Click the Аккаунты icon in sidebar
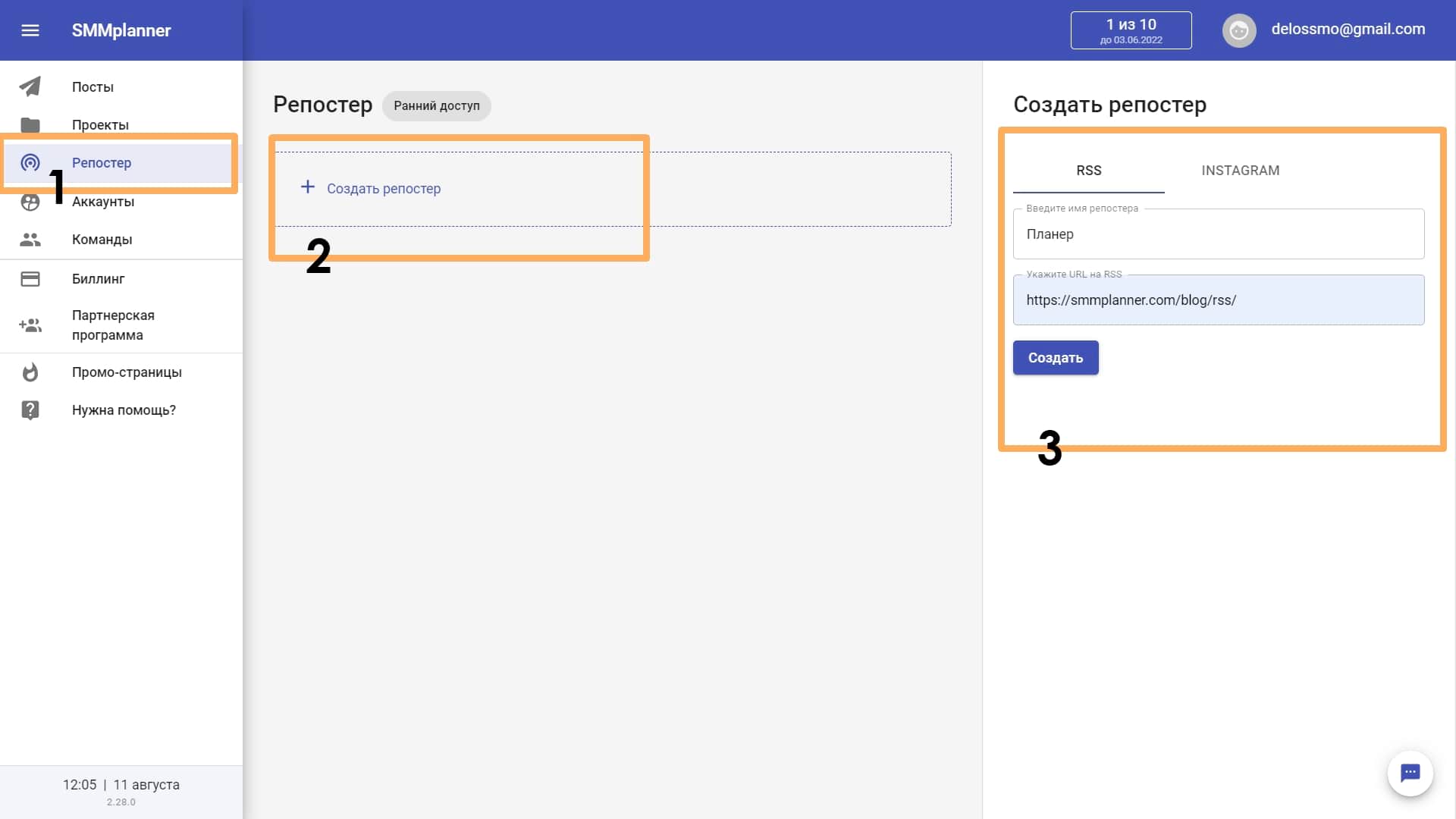1456x819 pixels. click(x=30, y=202)
